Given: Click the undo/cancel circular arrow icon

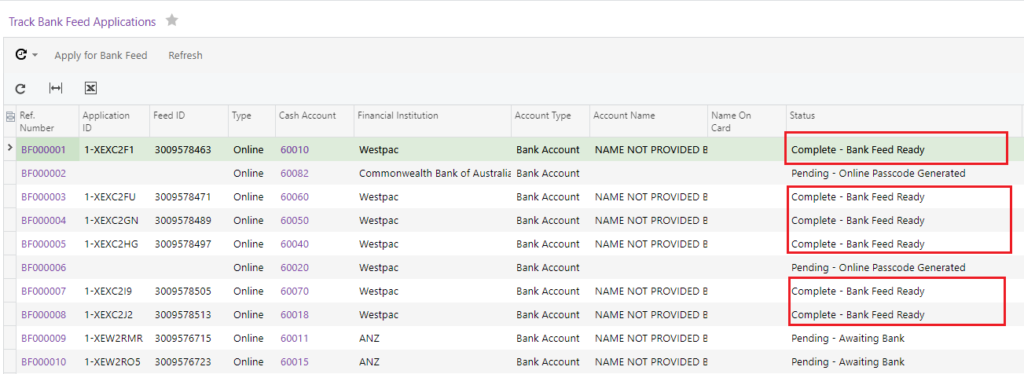Looking at the screenshot, I should (21, 55).
